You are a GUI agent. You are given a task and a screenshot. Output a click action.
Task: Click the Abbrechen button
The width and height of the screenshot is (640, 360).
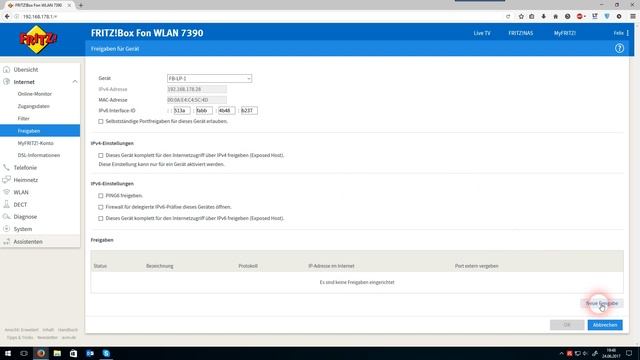605,325
